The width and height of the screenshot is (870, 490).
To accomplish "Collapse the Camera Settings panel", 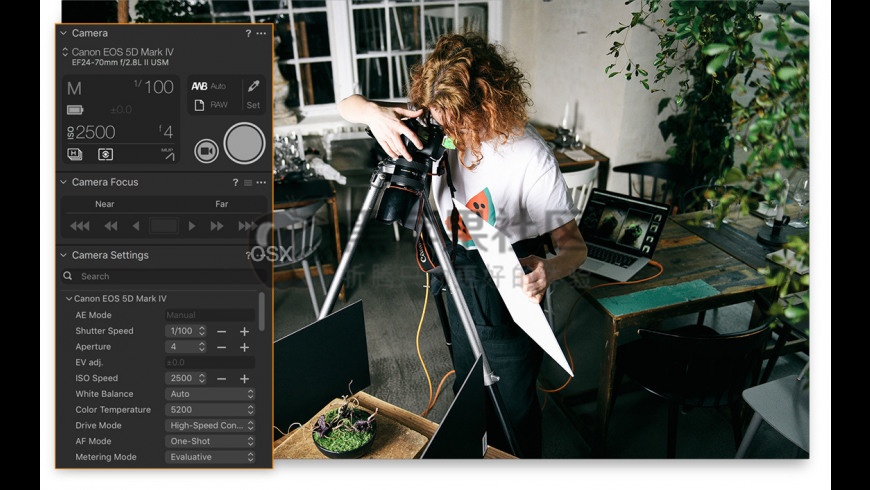I will click(x=63, y=255).
